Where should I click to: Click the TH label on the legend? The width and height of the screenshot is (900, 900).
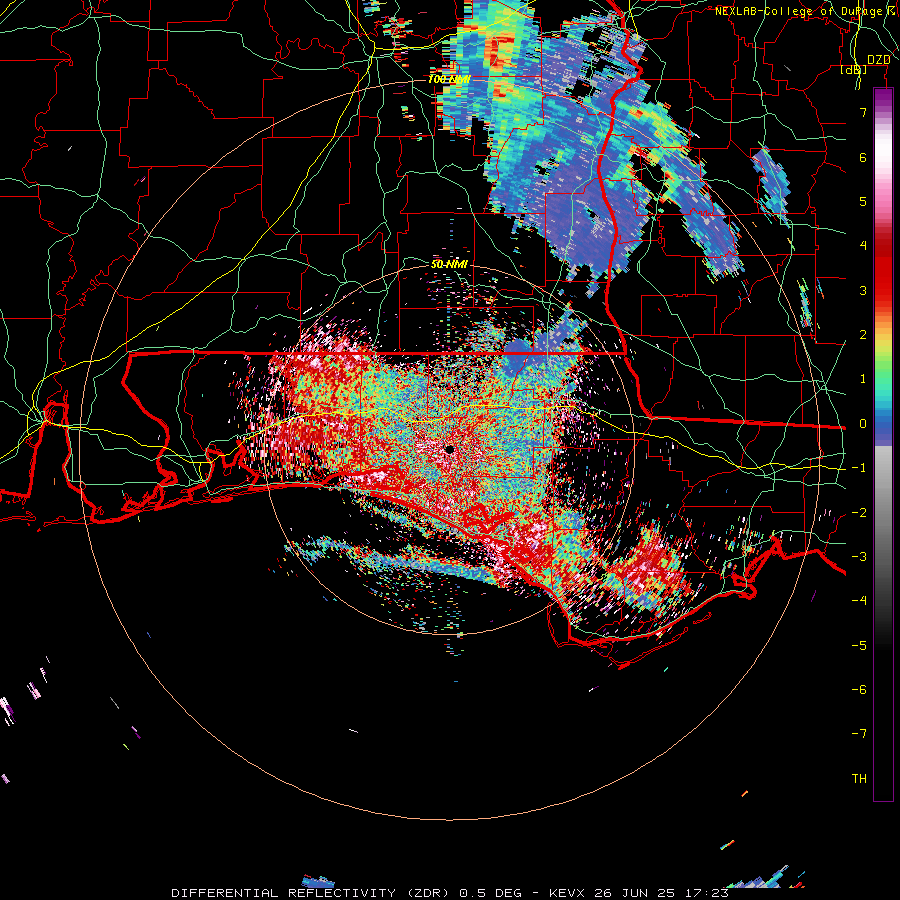coord(859,779)
